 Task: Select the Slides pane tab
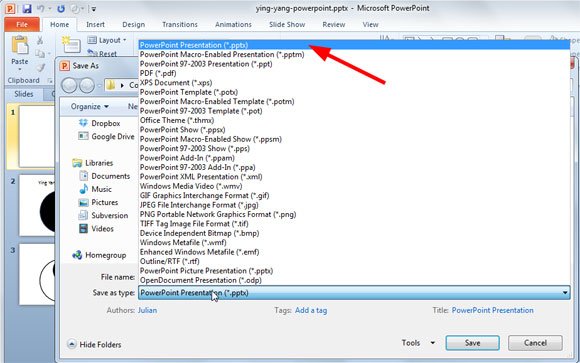[24, 94]
